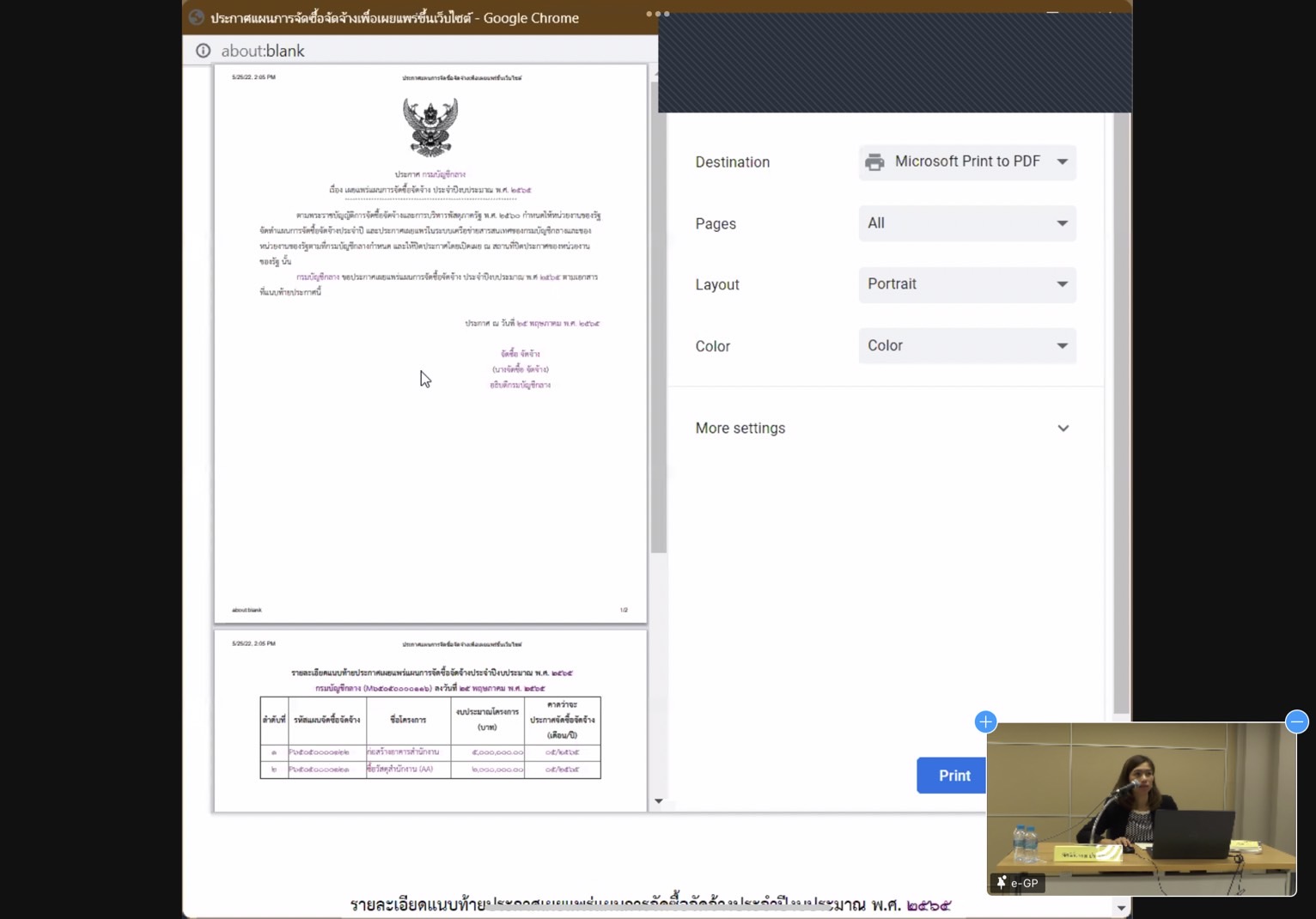Click the site info icon beside about:blank
Image resolution: width=1316 pixels, height=919 pixels.
[x=203, y=51]
